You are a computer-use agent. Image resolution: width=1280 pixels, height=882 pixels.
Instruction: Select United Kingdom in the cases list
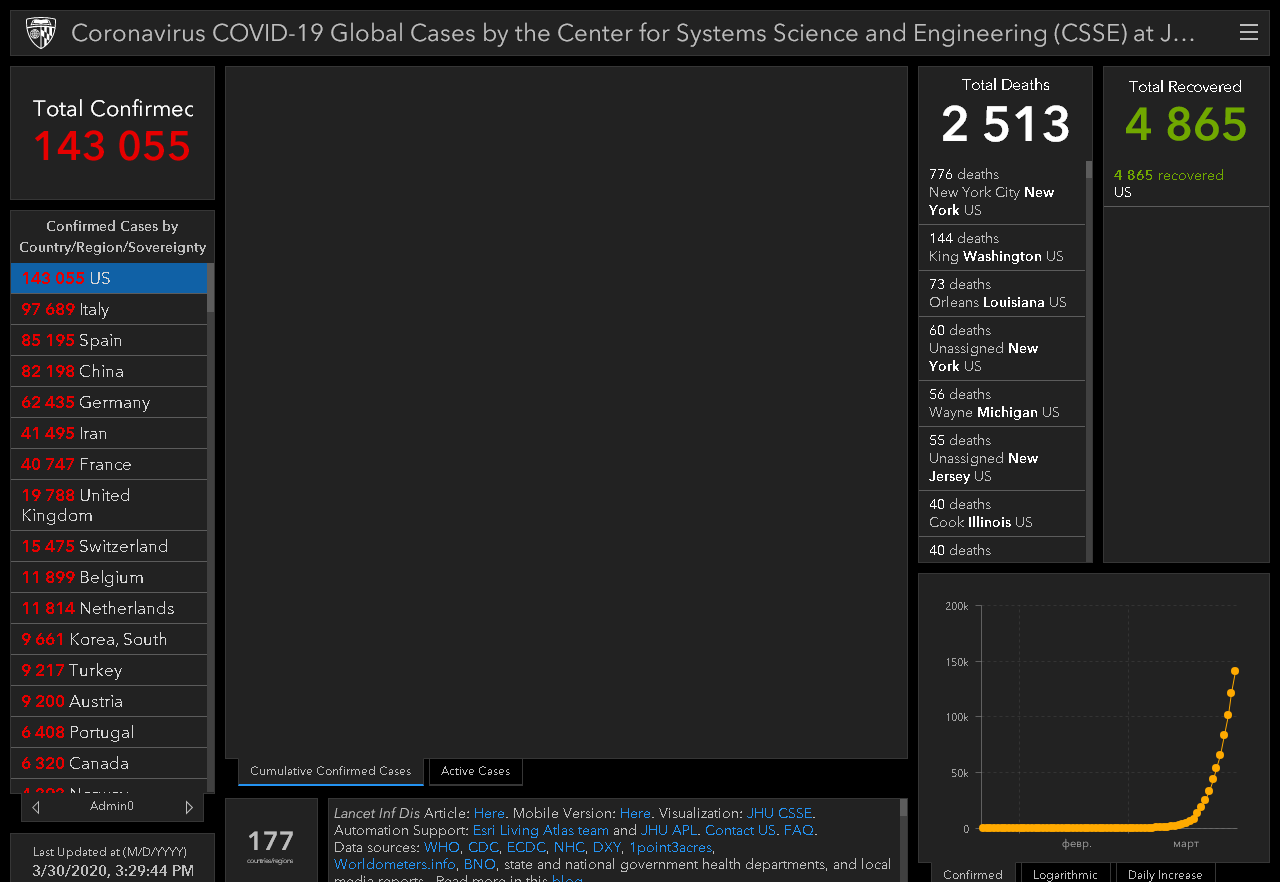click(109, 506)
